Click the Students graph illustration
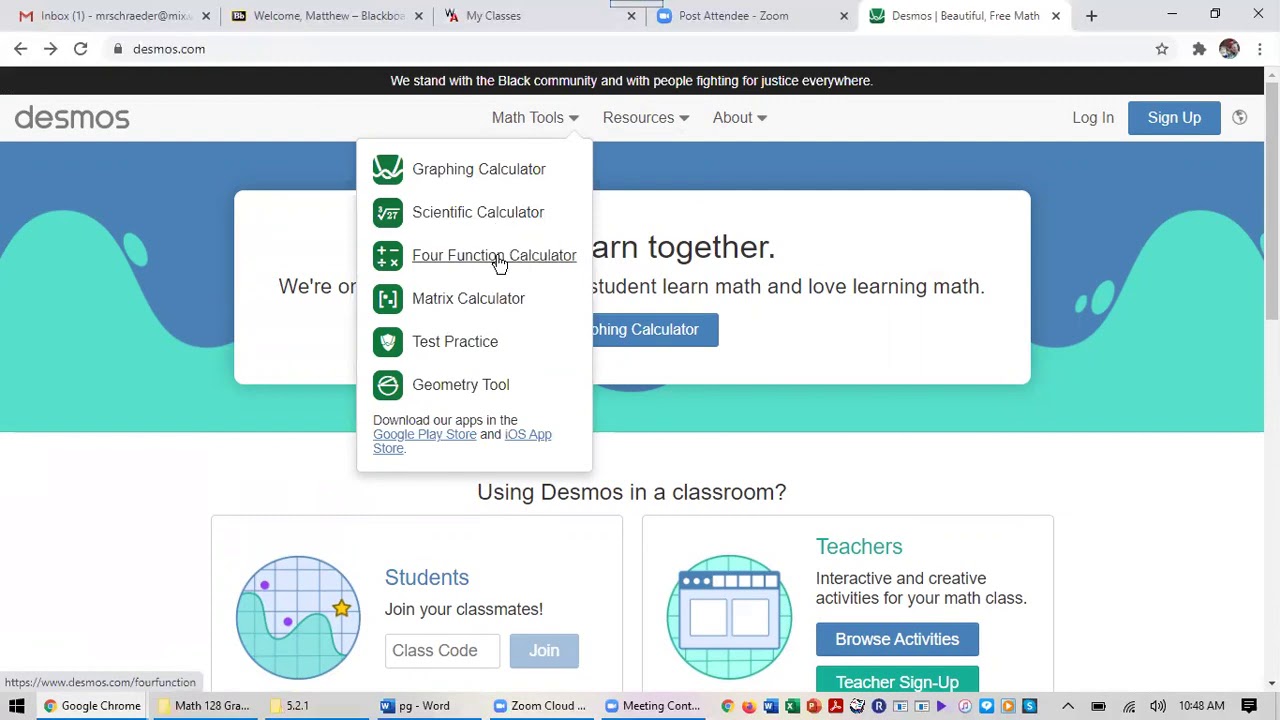This screenshot has height=720, width=1280. point(298,617)
